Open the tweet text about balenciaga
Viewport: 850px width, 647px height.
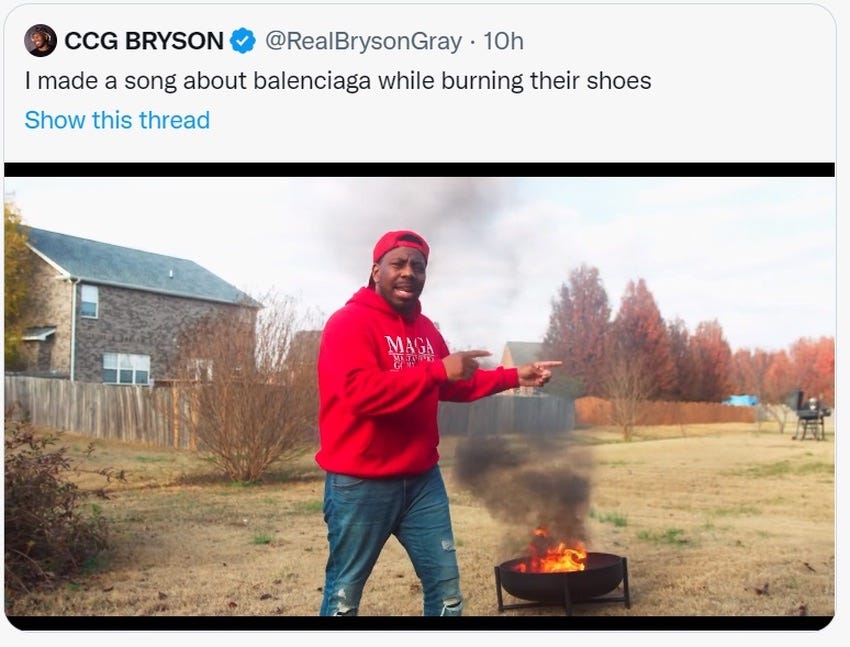(338, 81)
